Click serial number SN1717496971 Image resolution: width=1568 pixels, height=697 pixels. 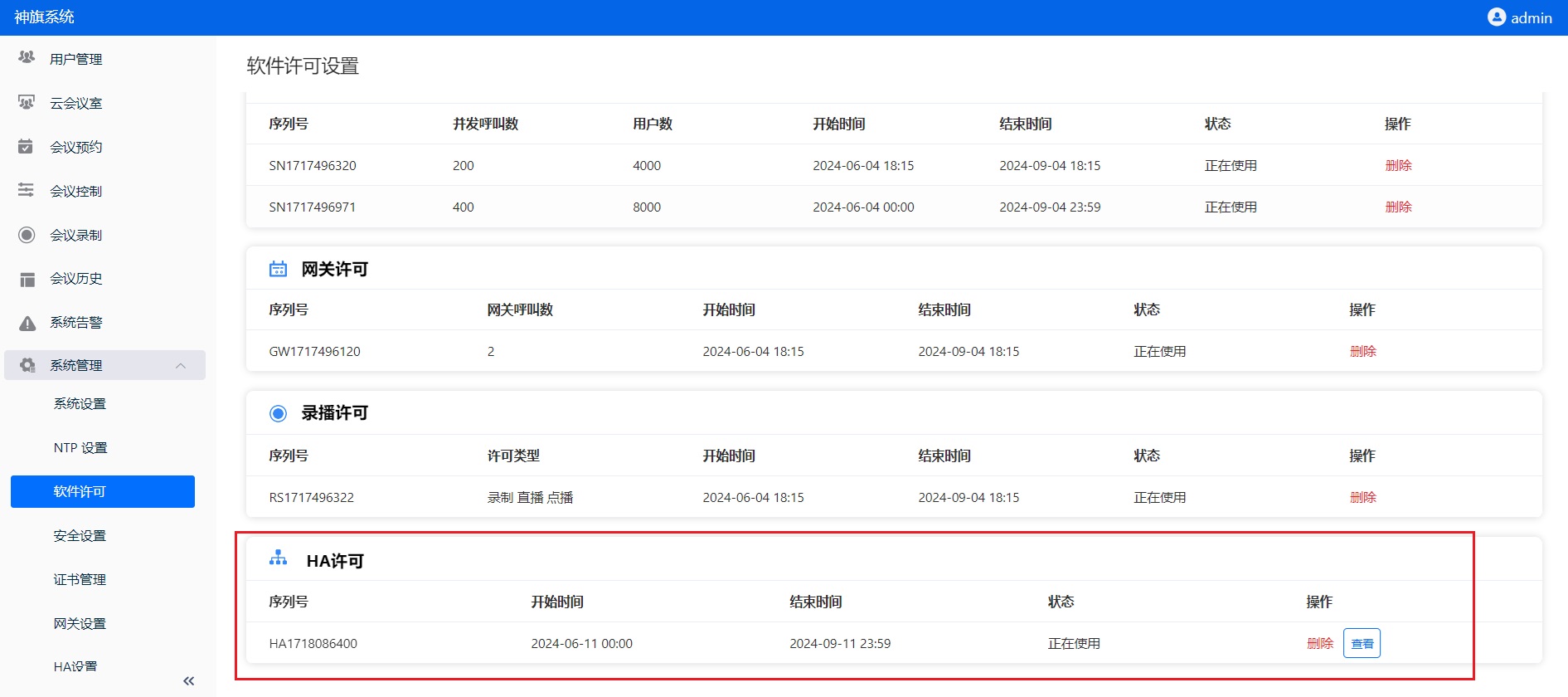point(313,207)
